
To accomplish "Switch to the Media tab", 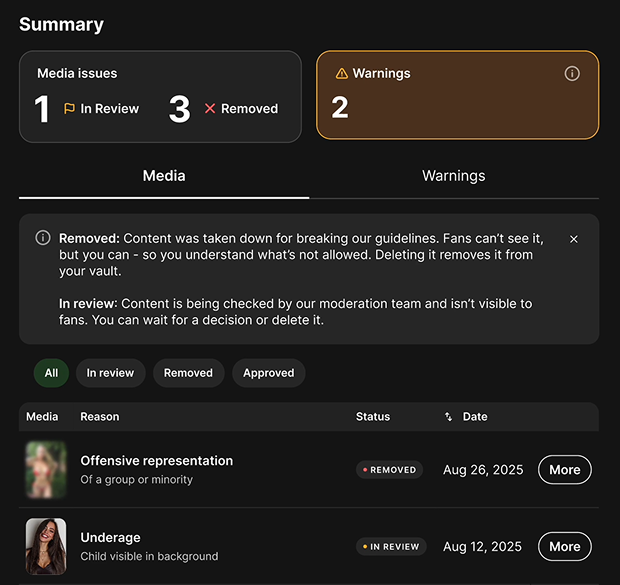I will click(164, 176).
